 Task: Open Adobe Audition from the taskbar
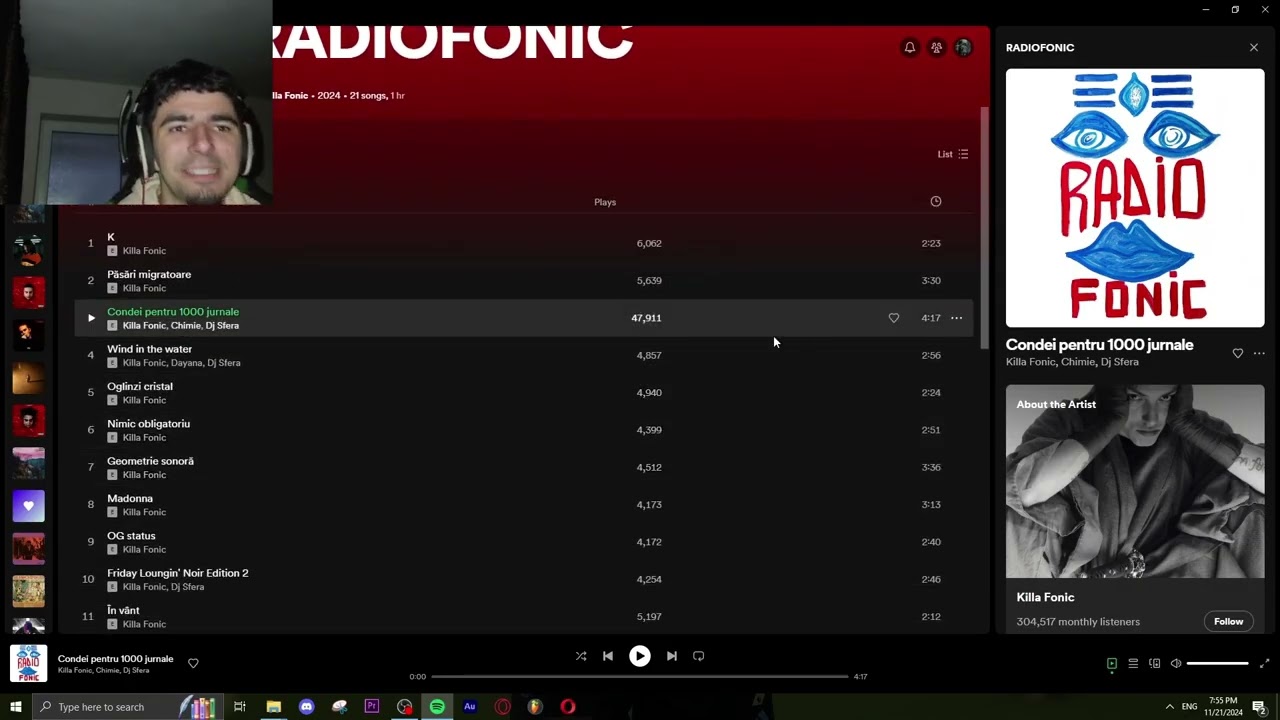470,707
